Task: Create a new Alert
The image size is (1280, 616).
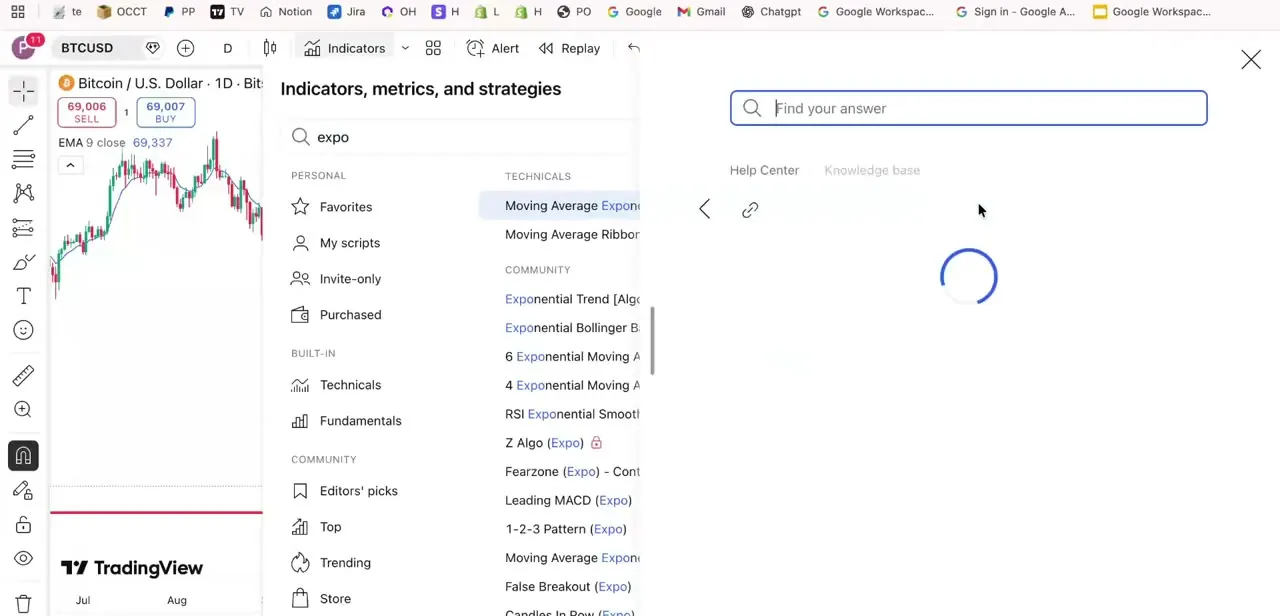Action: coord(493,48)
